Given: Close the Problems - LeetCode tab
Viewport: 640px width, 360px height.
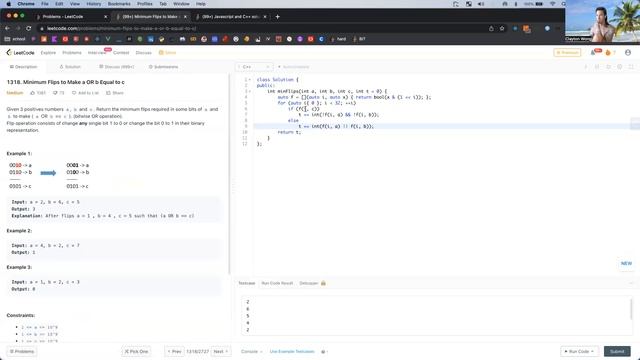Looking at the screenshot, I should point(105,17).
